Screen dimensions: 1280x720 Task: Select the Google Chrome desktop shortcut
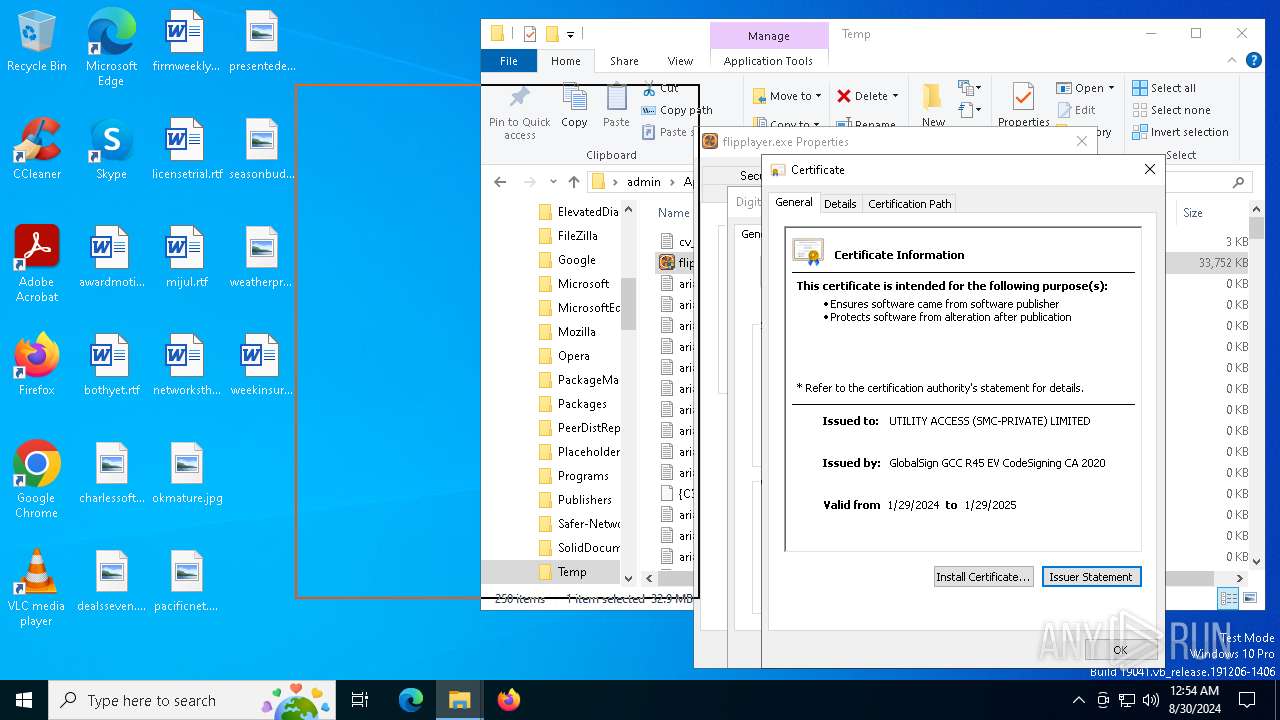pos(36,480)
